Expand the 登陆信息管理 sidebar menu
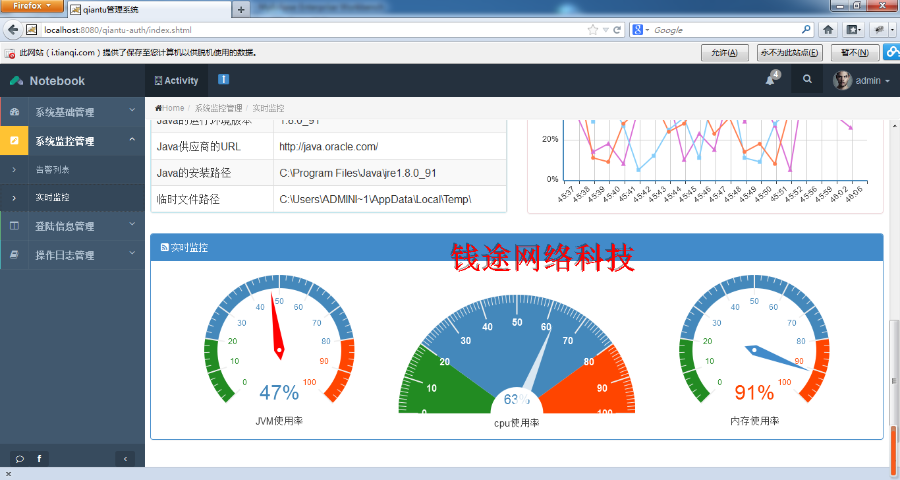The width and height of the screenshot is (900, 480). click(72, 226)
